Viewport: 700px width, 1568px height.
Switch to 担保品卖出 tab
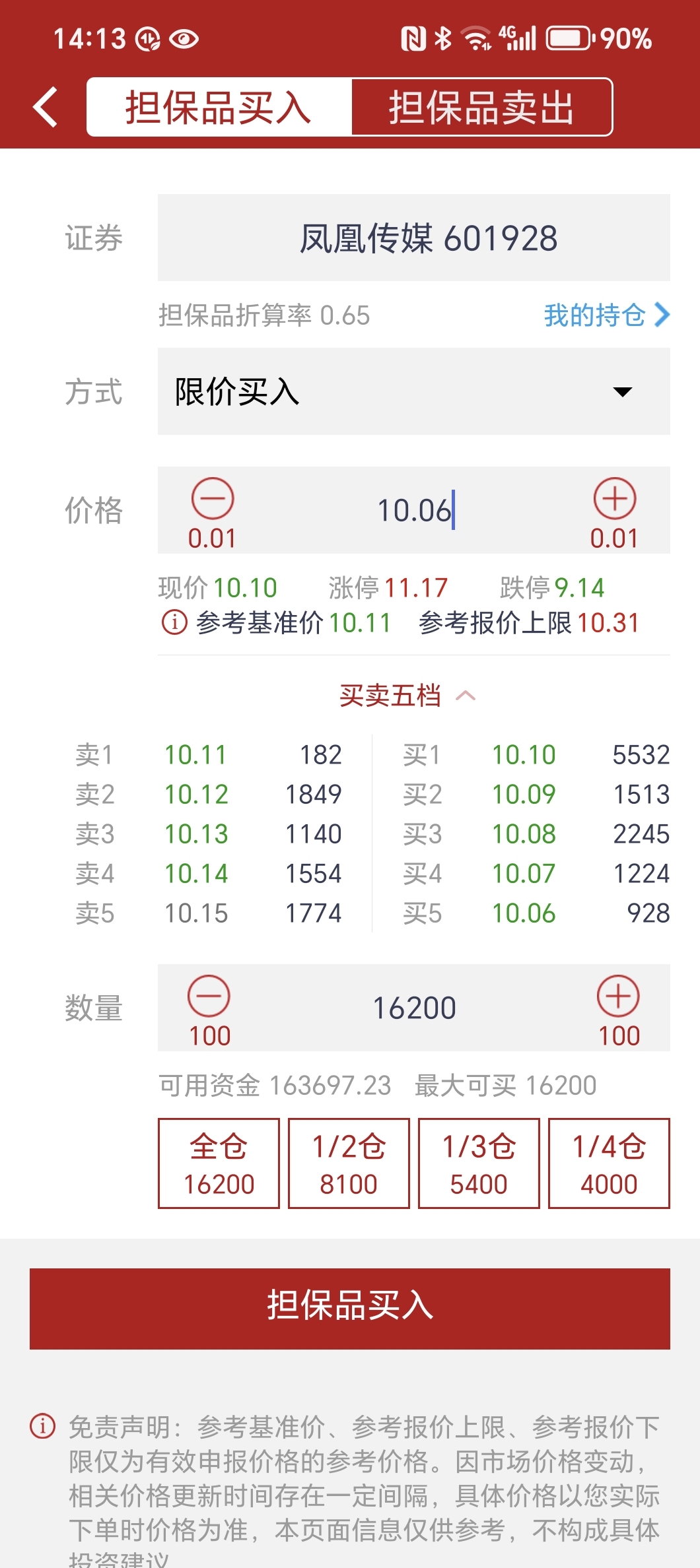(481, 107)
